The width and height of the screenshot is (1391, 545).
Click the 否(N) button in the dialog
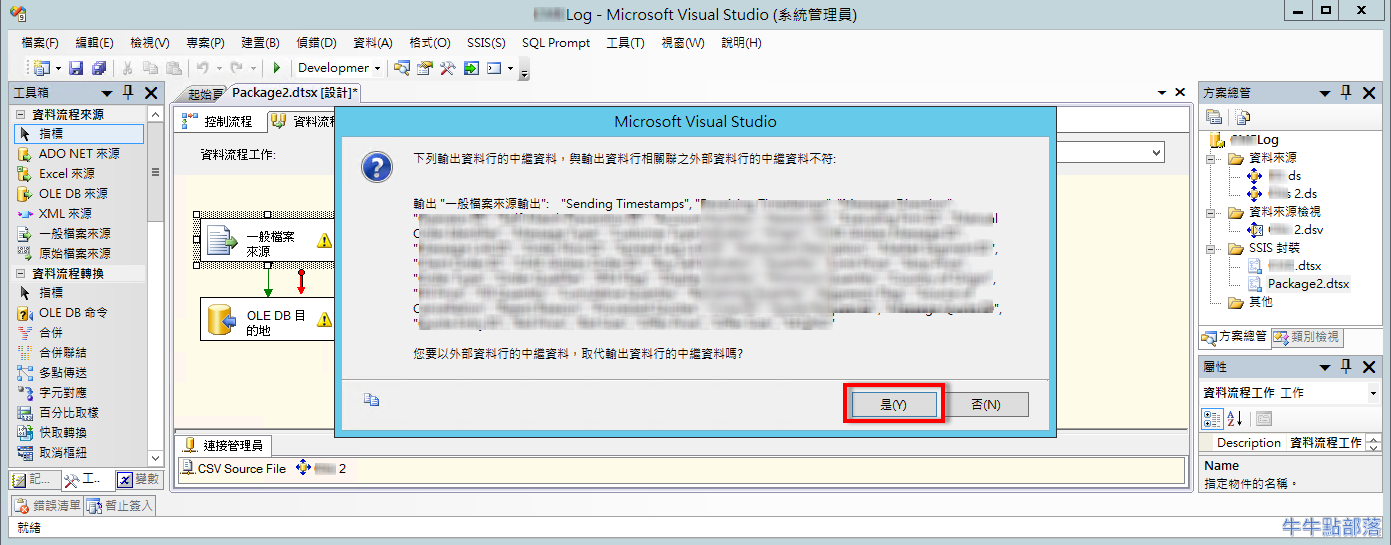pos(985,404)
